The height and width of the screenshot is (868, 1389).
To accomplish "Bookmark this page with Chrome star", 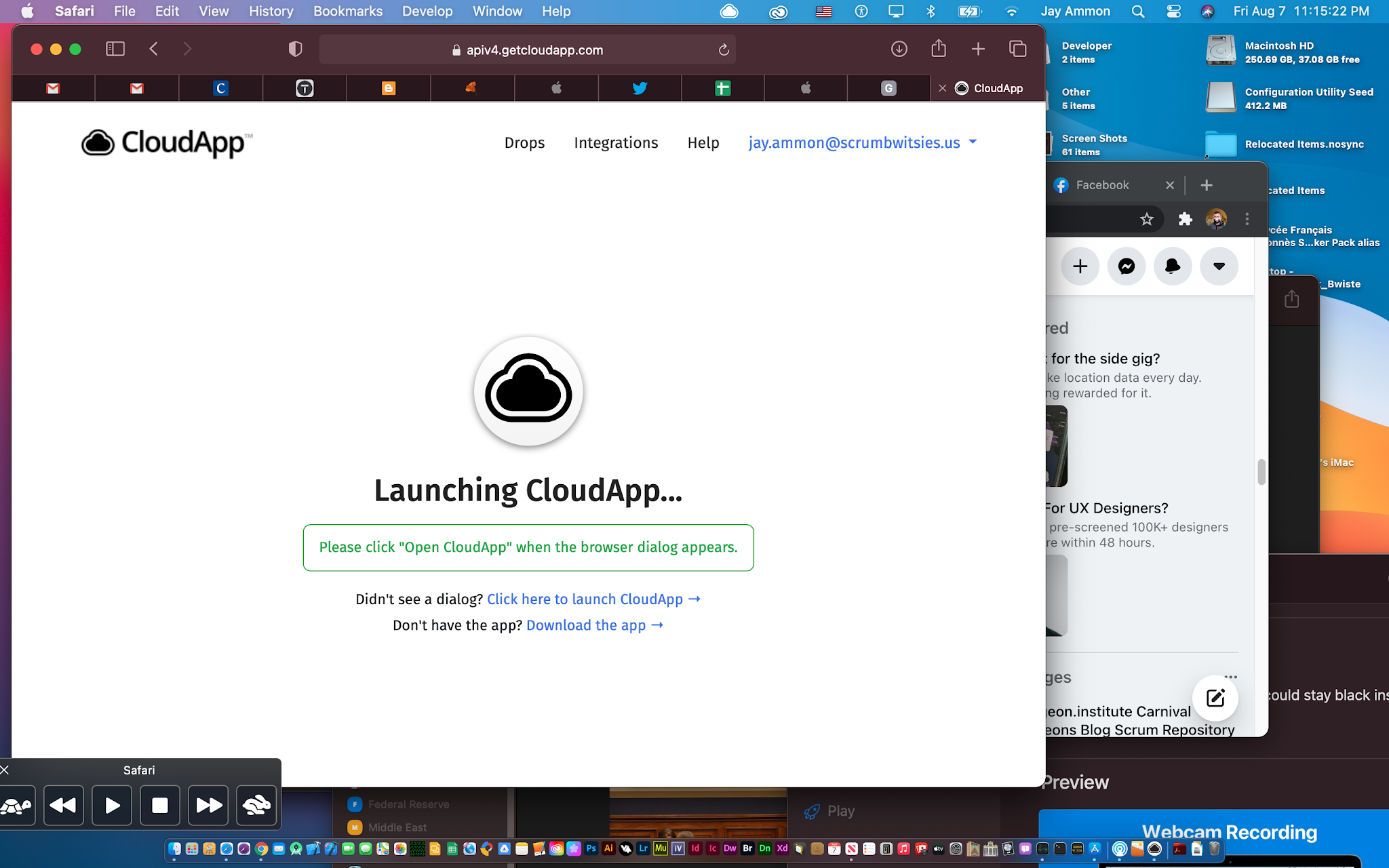I will coord(1147,219).
